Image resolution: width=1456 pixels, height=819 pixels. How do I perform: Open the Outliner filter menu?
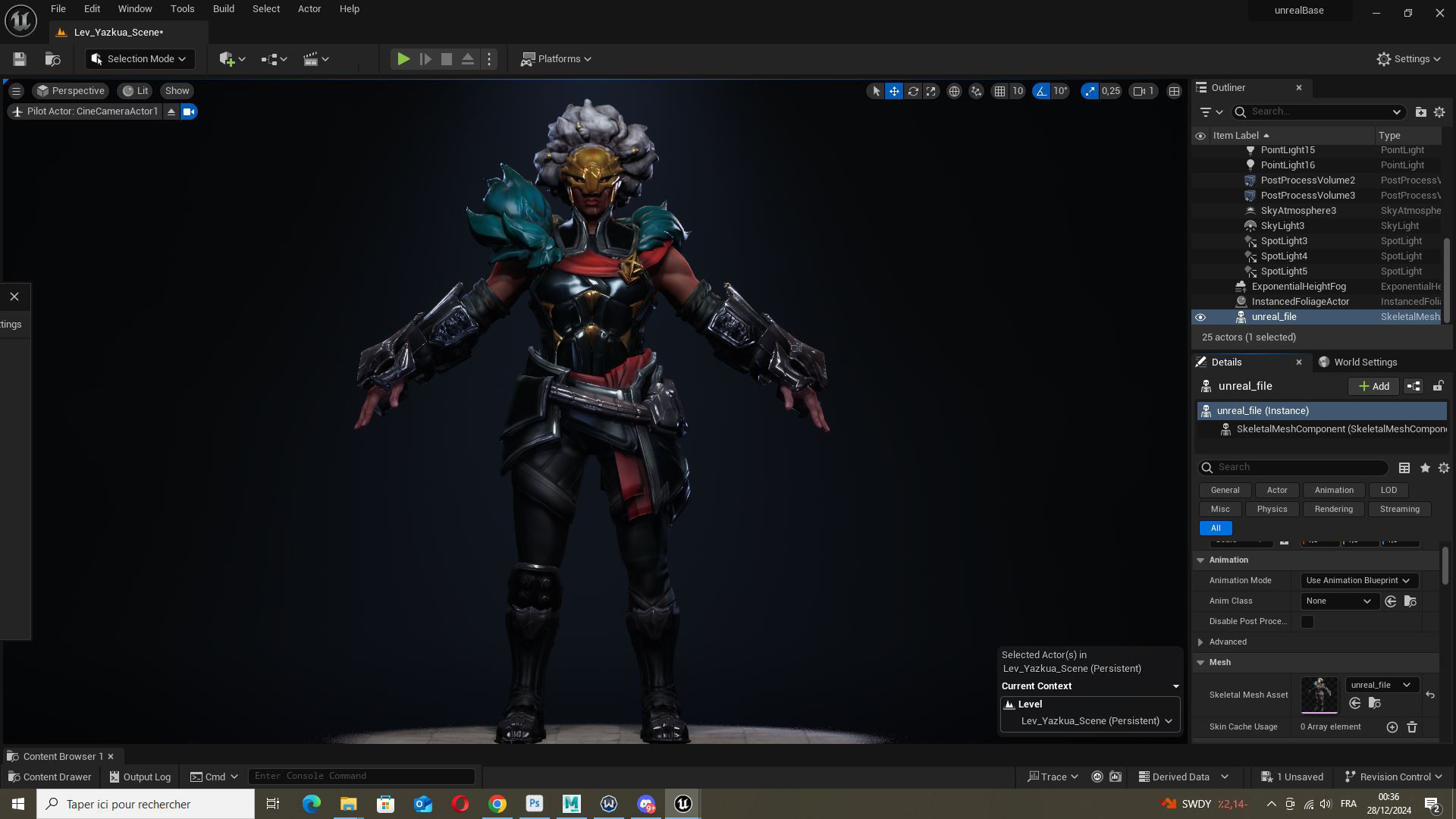point(1211,112)
